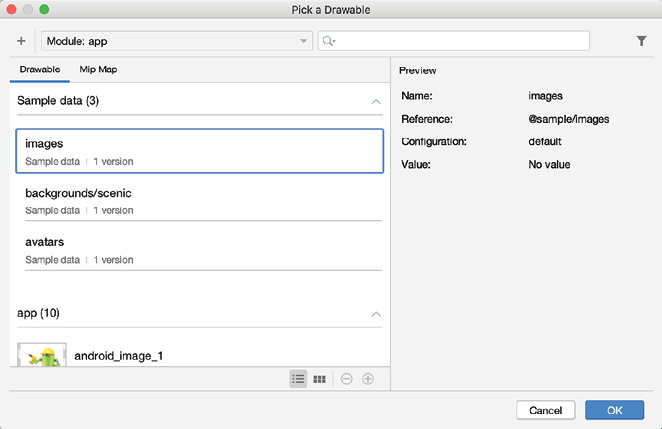Image resolution: width=662 pixels, height=429 pixels.
Task: Focus the drawable search field
Action: [x=460, y=41]
